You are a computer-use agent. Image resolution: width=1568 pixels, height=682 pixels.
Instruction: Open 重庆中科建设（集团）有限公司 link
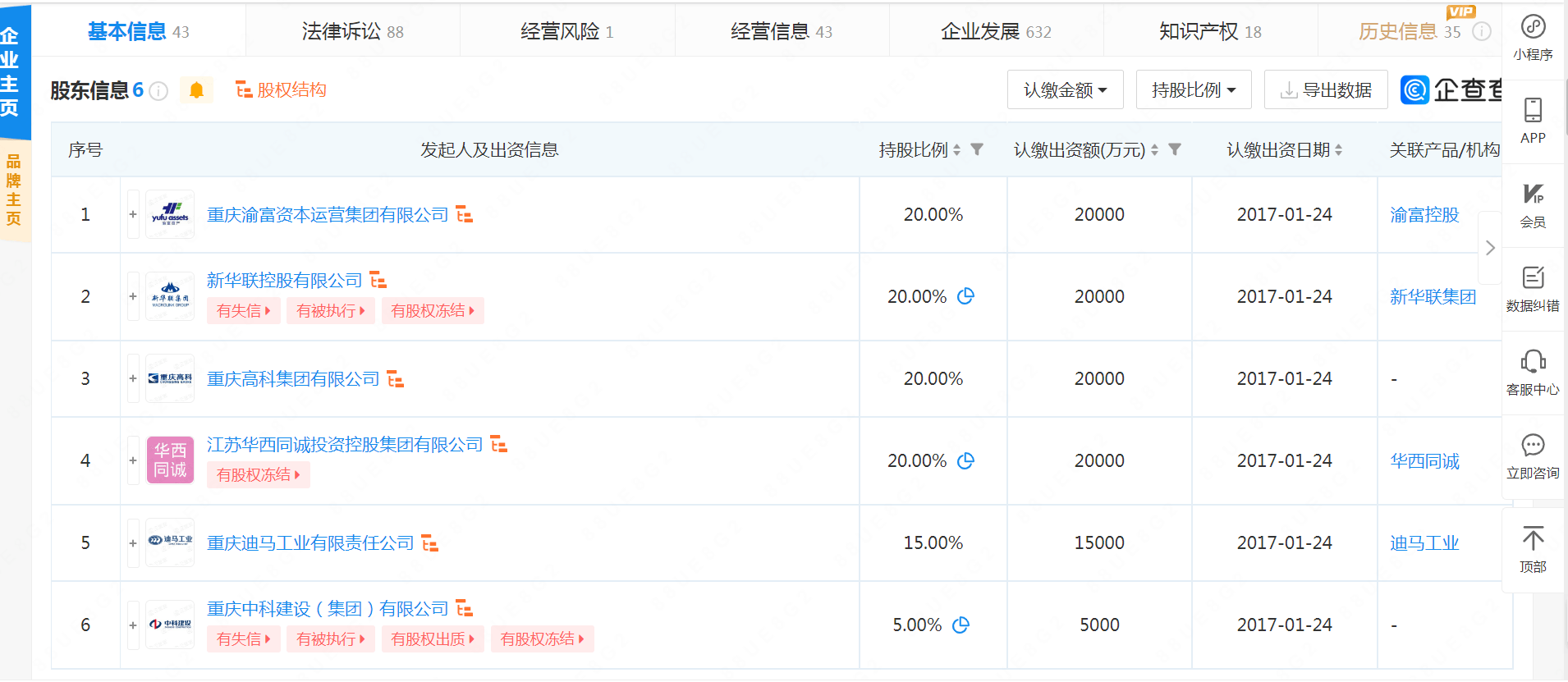[328, 609]
